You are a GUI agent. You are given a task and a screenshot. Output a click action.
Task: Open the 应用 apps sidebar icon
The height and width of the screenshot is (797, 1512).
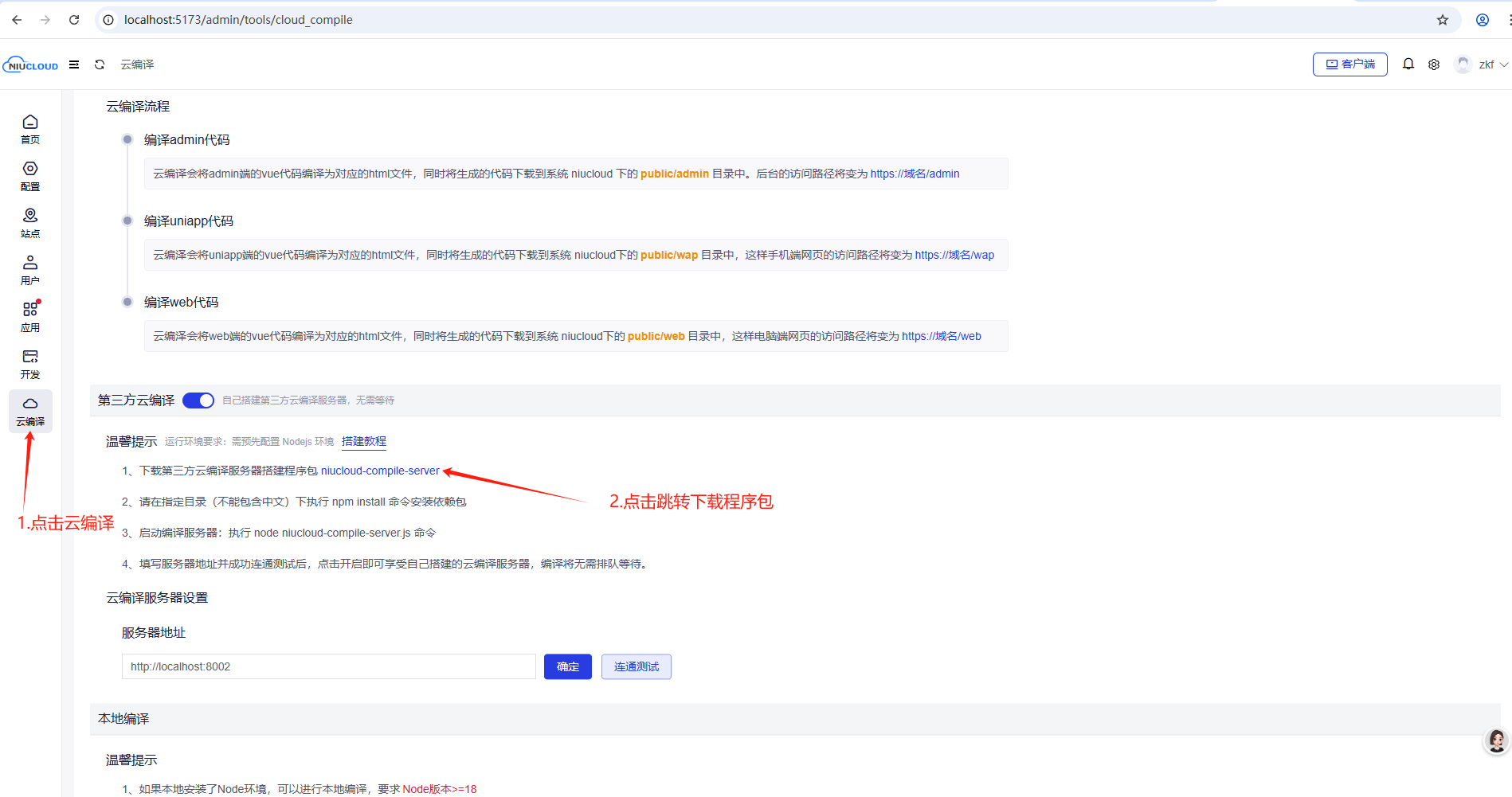[x=30, y=316]
